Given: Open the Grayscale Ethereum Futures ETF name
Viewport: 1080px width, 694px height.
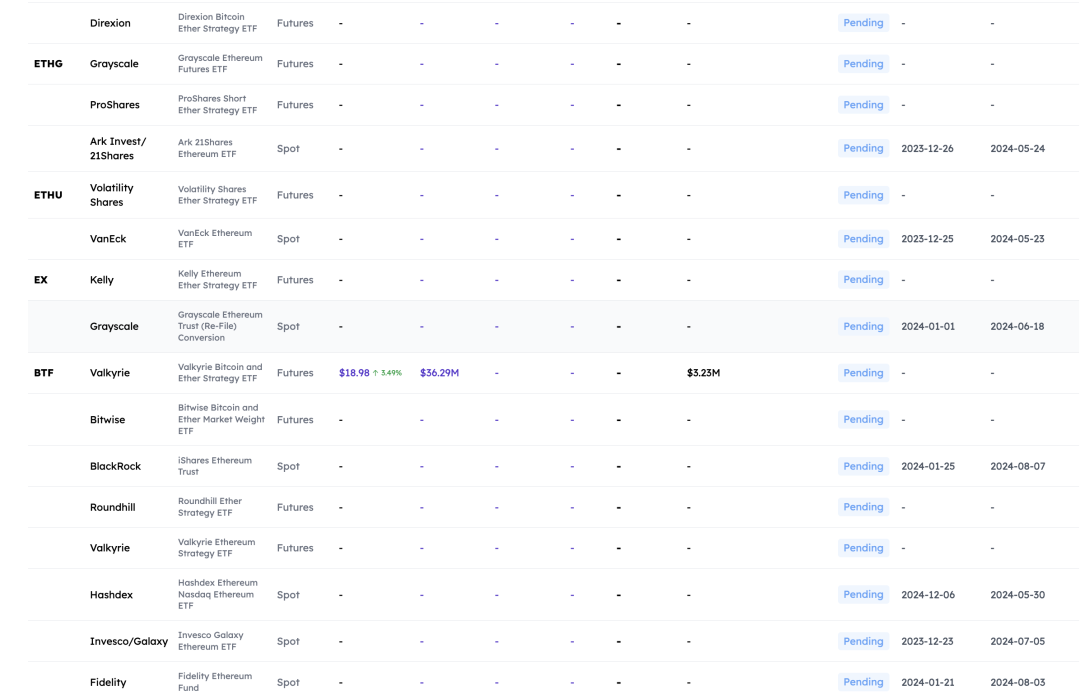Looking at the screenshot, I should tap(220, 63).
